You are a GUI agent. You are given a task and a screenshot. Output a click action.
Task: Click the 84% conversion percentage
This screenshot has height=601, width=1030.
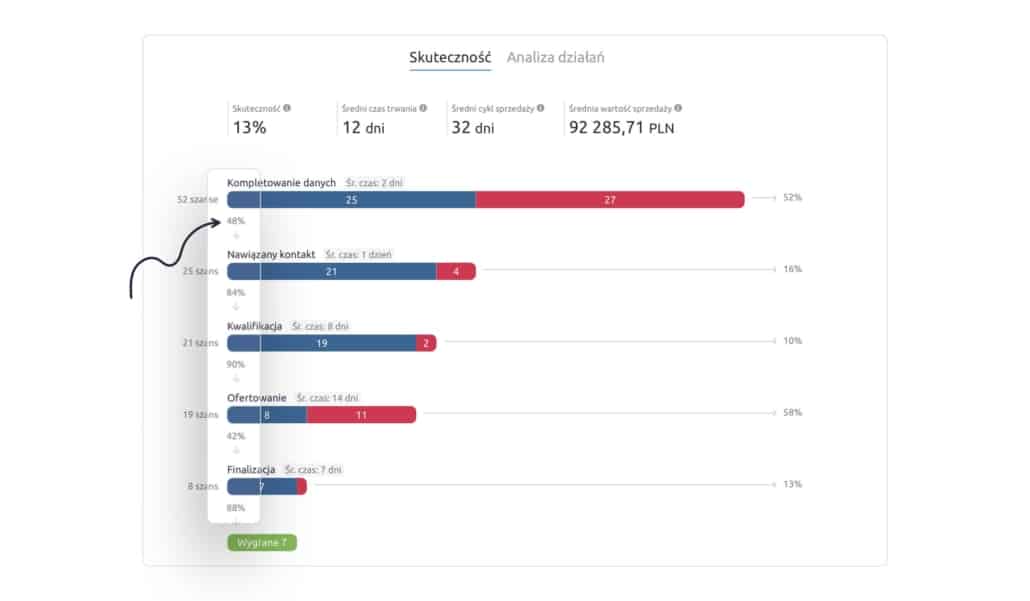tap(236, 292)
